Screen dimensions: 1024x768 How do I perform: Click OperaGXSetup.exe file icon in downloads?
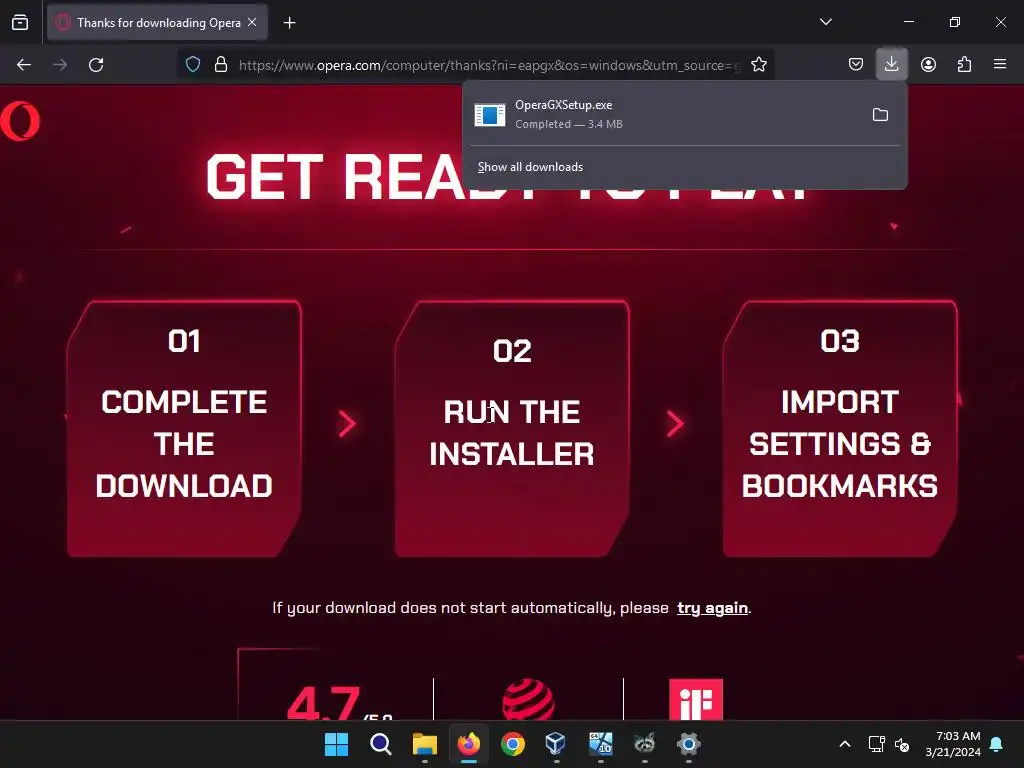tap(490, 115)
